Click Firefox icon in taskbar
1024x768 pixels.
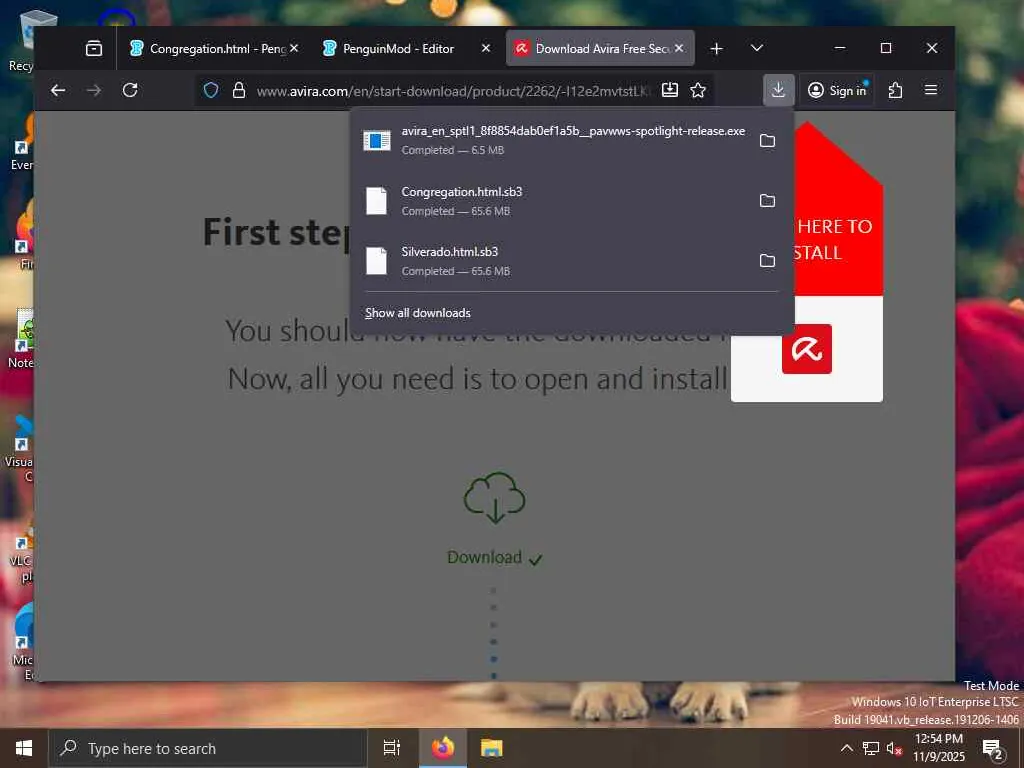pyautogui.click(x=442, y=748)
